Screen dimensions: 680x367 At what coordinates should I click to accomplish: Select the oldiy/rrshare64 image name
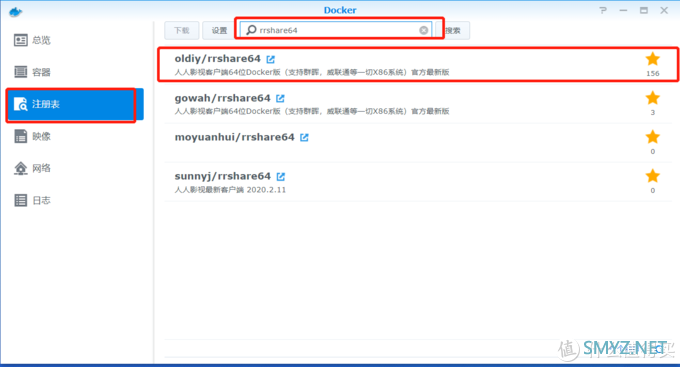218,59
